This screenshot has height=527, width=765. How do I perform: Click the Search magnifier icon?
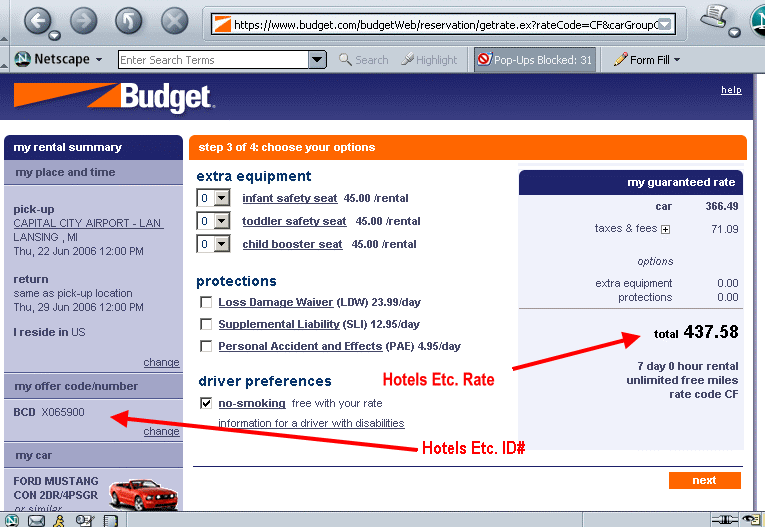345,60
